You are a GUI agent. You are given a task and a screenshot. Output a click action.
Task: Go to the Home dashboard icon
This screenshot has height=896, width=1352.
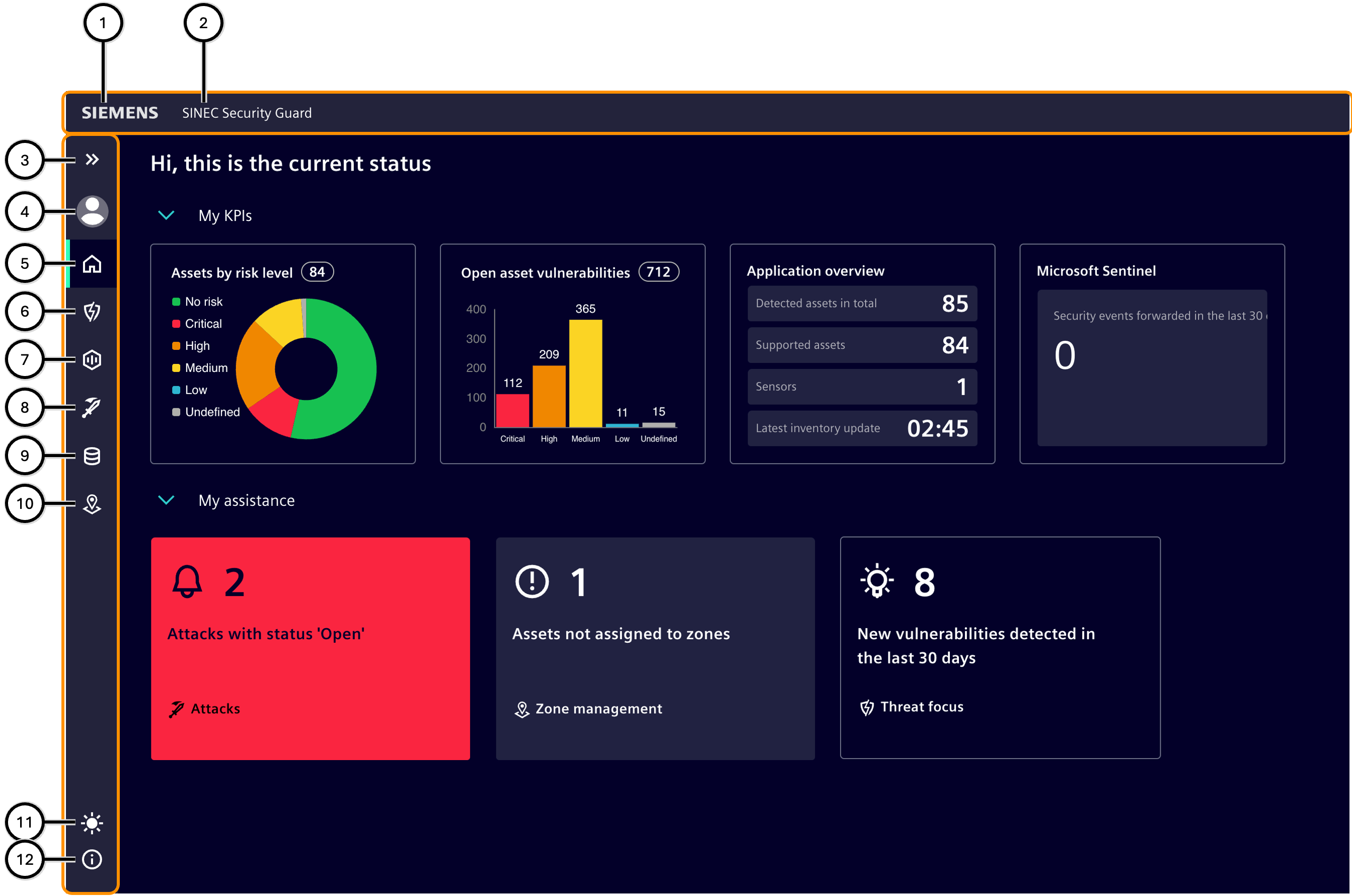click(92, 264)
